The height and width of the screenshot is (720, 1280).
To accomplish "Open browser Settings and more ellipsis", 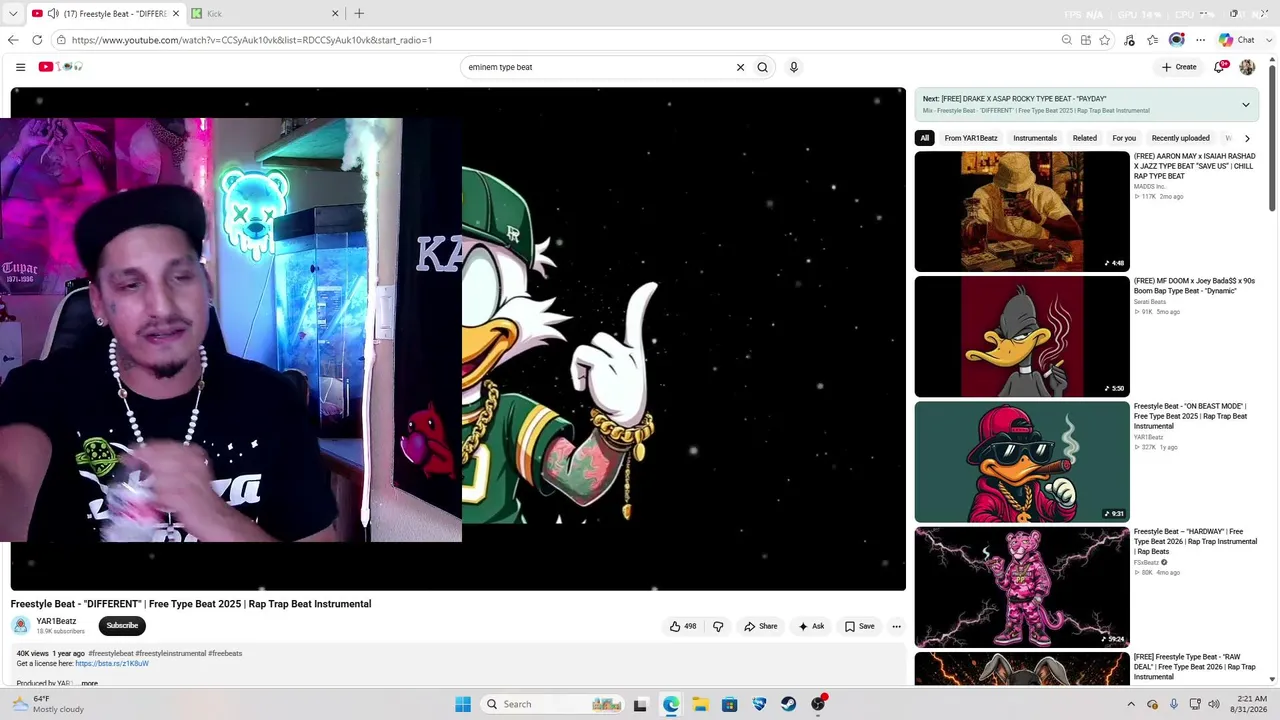I will click(x=1201, y=40).
